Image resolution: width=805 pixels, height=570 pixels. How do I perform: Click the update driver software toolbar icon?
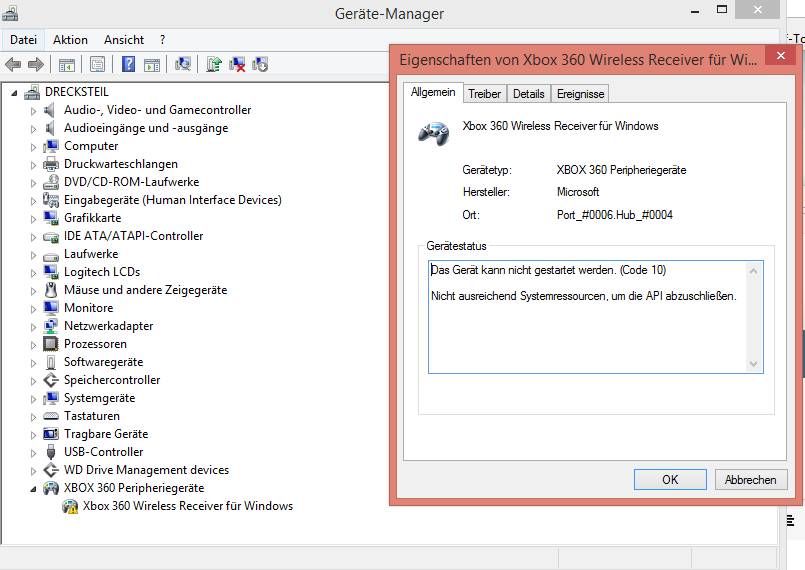(213, 65)
